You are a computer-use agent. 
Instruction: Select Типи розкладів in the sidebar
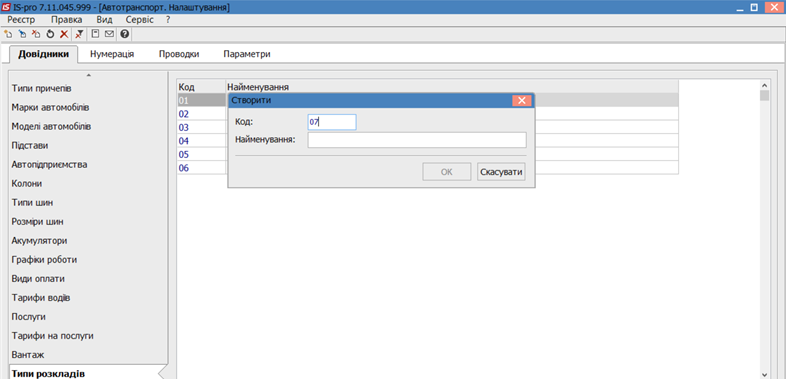click(x=48, y=373)
